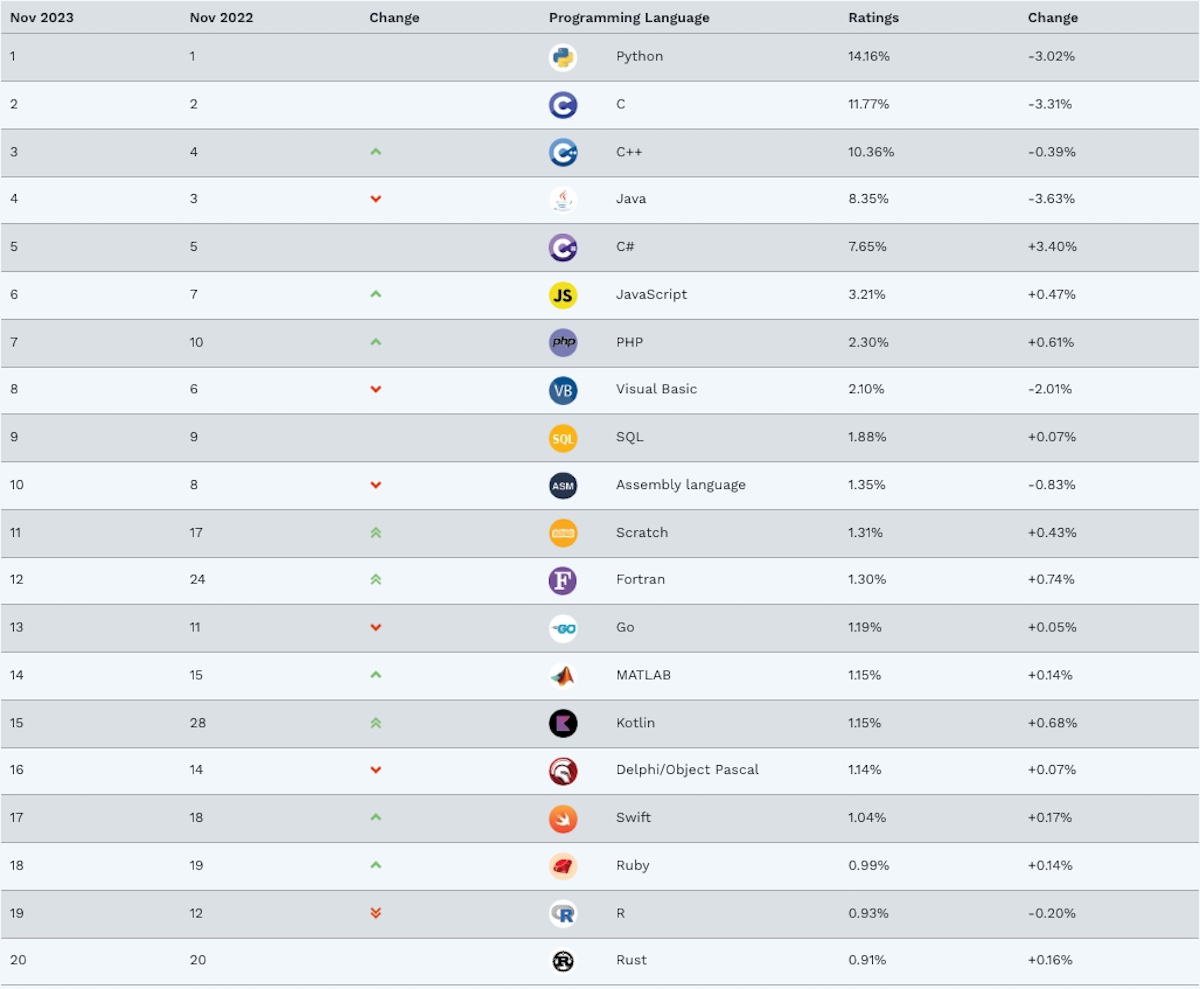Click the Python logo icon
This screenshot has height=989, width=1200.
[x=563, y=57]
